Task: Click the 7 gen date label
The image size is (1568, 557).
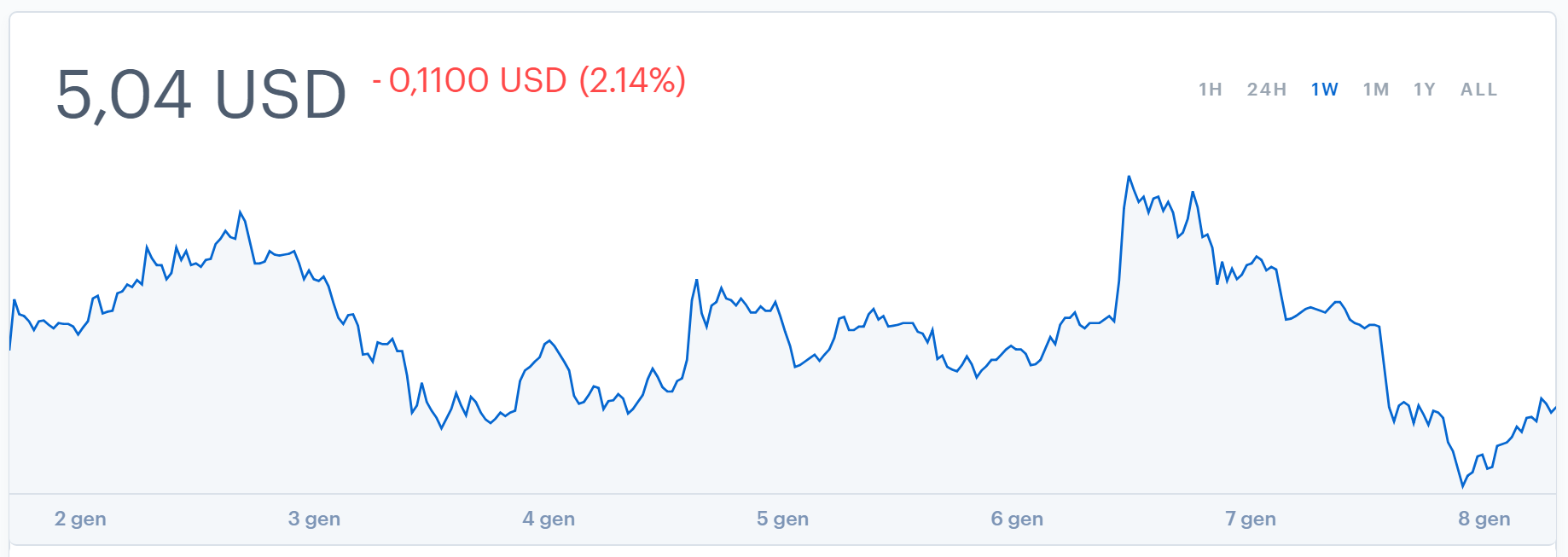Action: 1251,519
